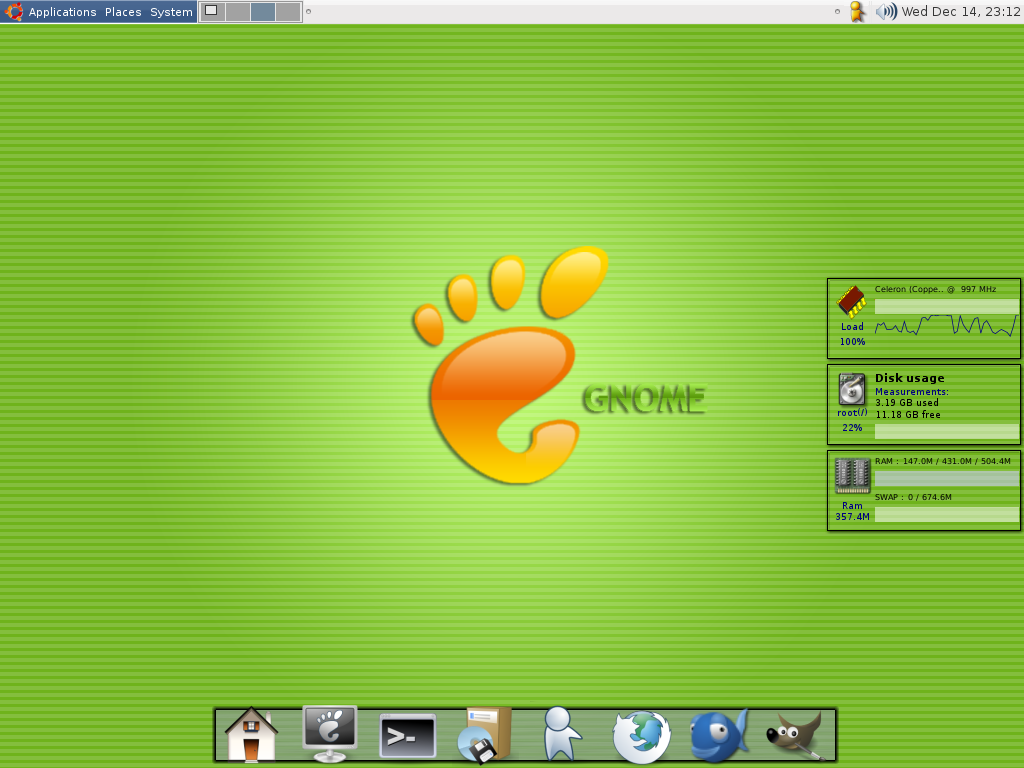Click the disk usage progress bar
Image resolution: width=1024 pixels, height=768 pixels.
[946, 431]
